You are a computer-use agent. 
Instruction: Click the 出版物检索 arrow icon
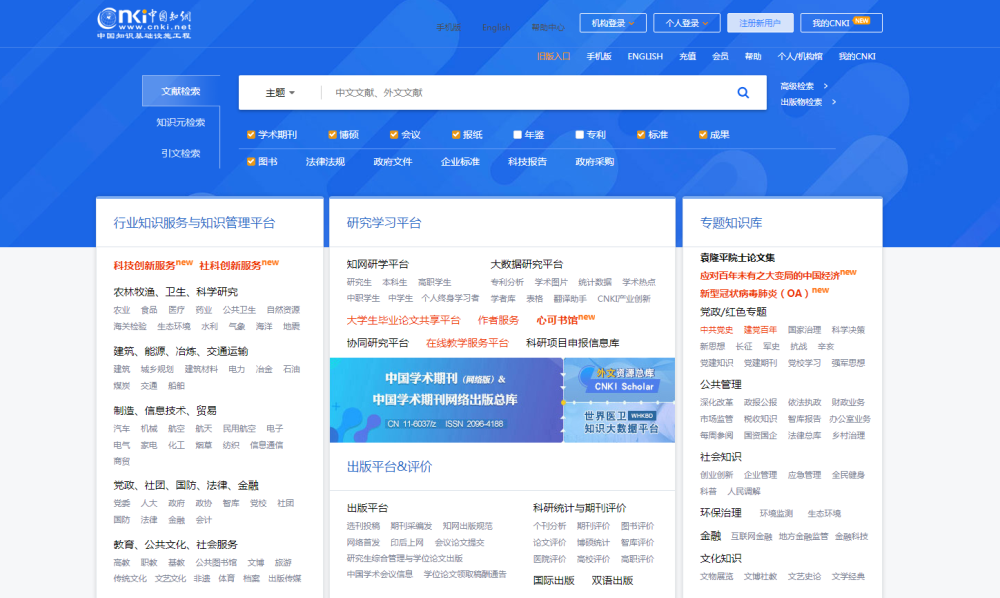(x=834, y=102)
